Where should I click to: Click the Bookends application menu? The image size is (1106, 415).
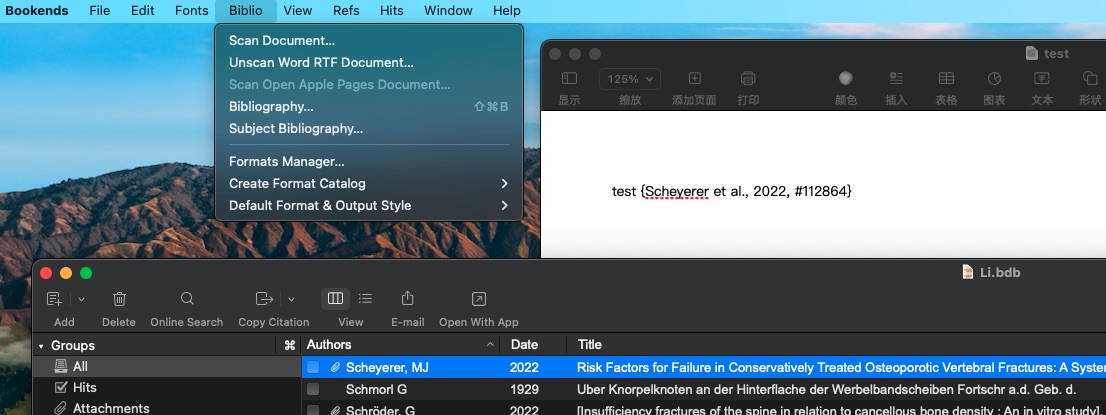[37, 11]
